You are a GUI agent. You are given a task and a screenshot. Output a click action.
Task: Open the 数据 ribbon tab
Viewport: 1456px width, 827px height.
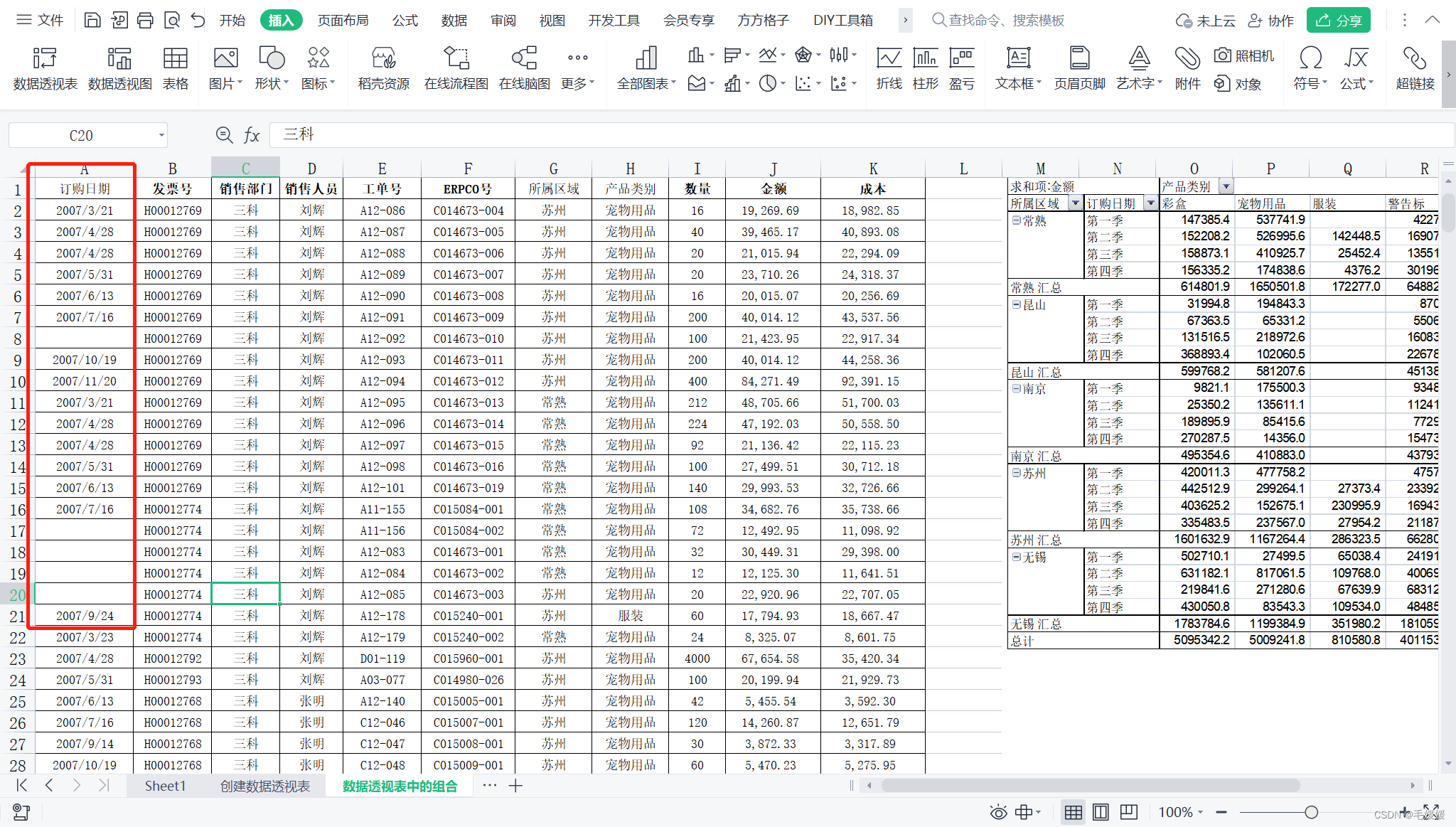(454, 20)
